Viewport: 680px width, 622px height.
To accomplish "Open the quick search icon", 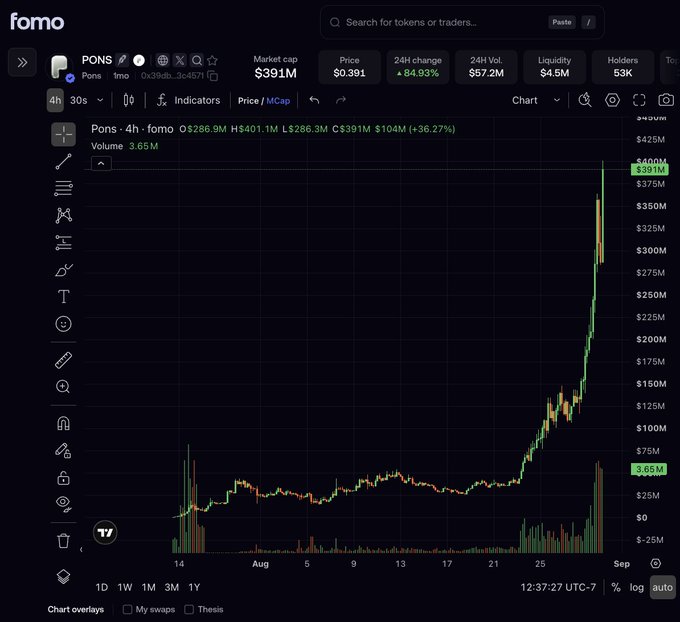I will pyautogui.click(x=585, y=100).
